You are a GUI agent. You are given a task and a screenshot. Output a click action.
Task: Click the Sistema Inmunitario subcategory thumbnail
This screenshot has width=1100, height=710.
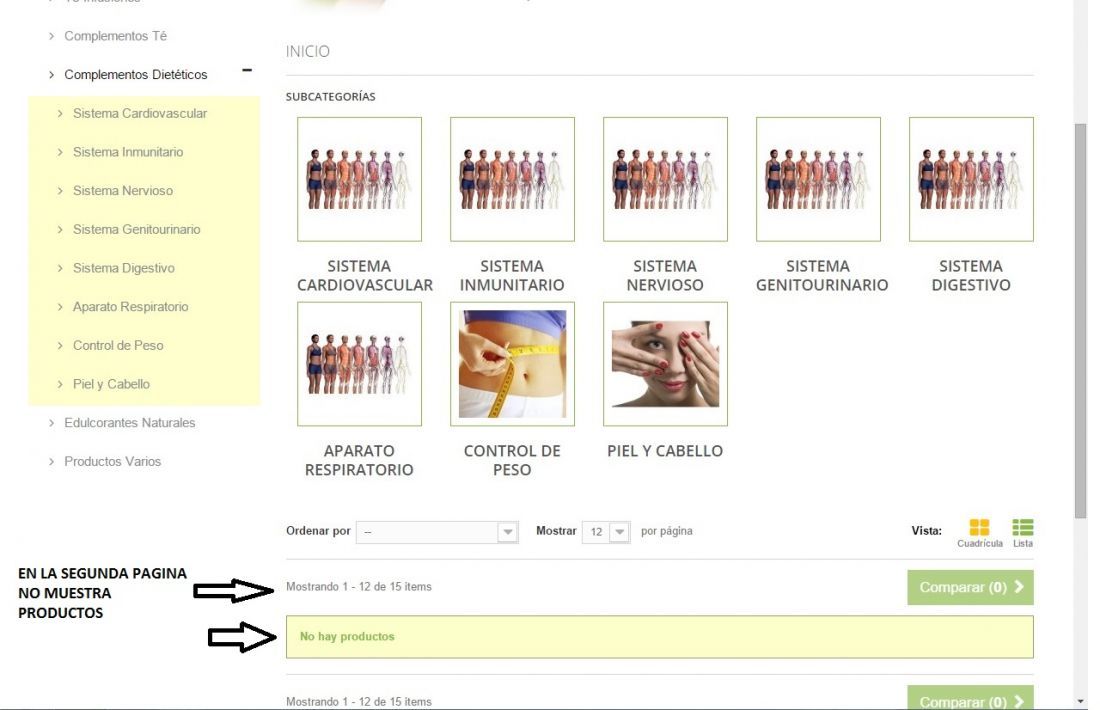(512, 179)
